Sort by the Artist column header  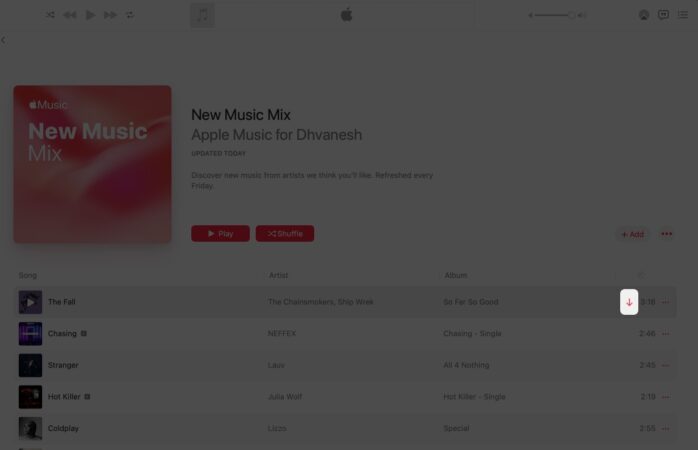(278, 276)
